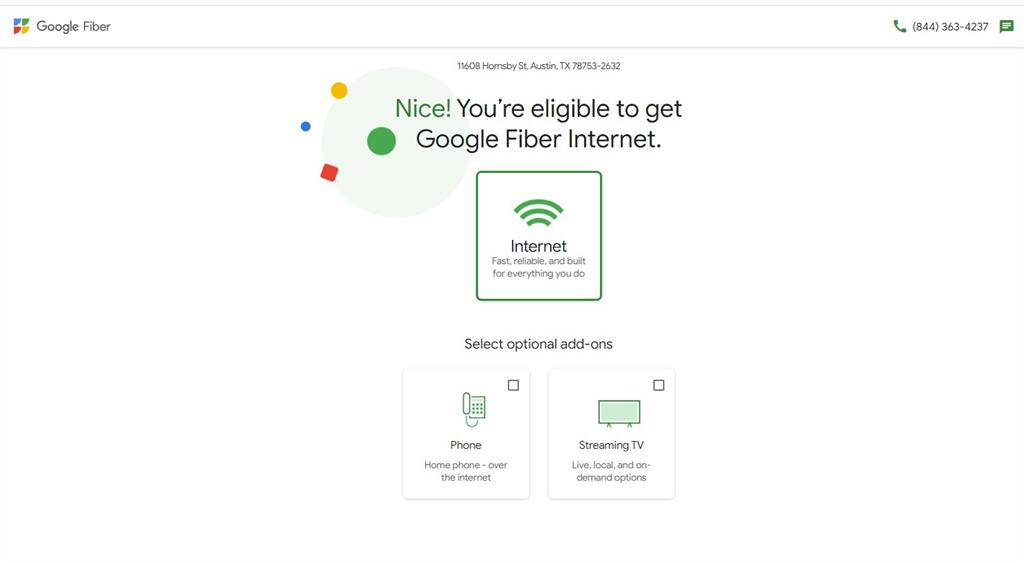Click the Phone add-on title
This screenshot has width=1024, height=563.
(x=466, y=445)
